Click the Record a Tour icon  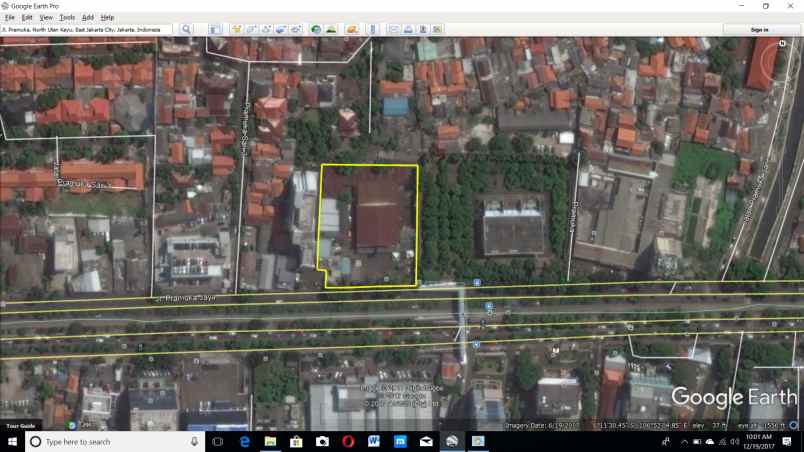[x=297, y=30]
